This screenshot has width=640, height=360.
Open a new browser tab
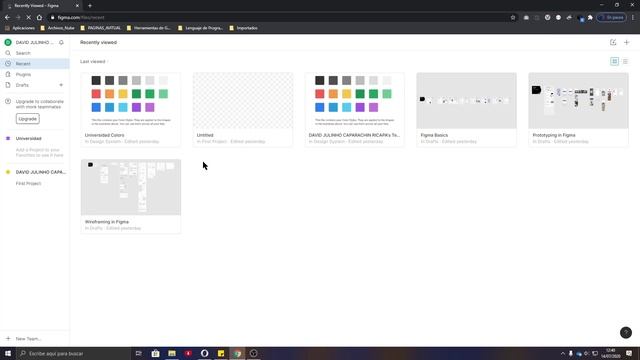tap(90, 6)
